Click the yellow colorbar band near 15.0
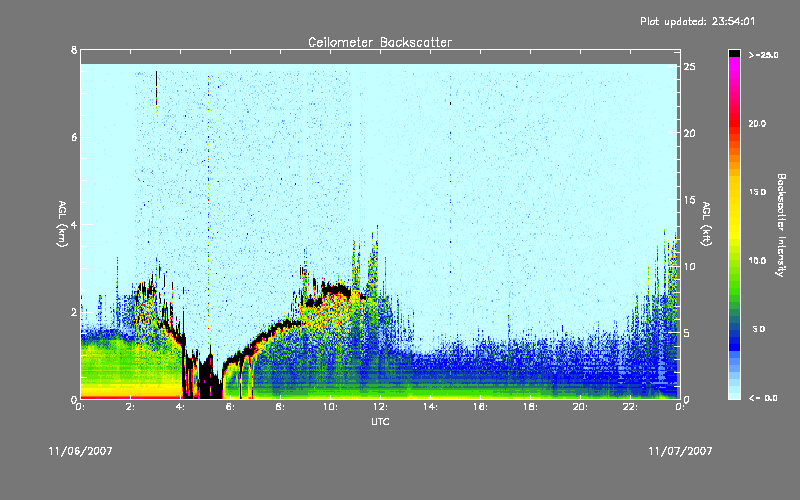Image resolution: width=800 pixels, height=500 pixels. click(x=734, y=194)
